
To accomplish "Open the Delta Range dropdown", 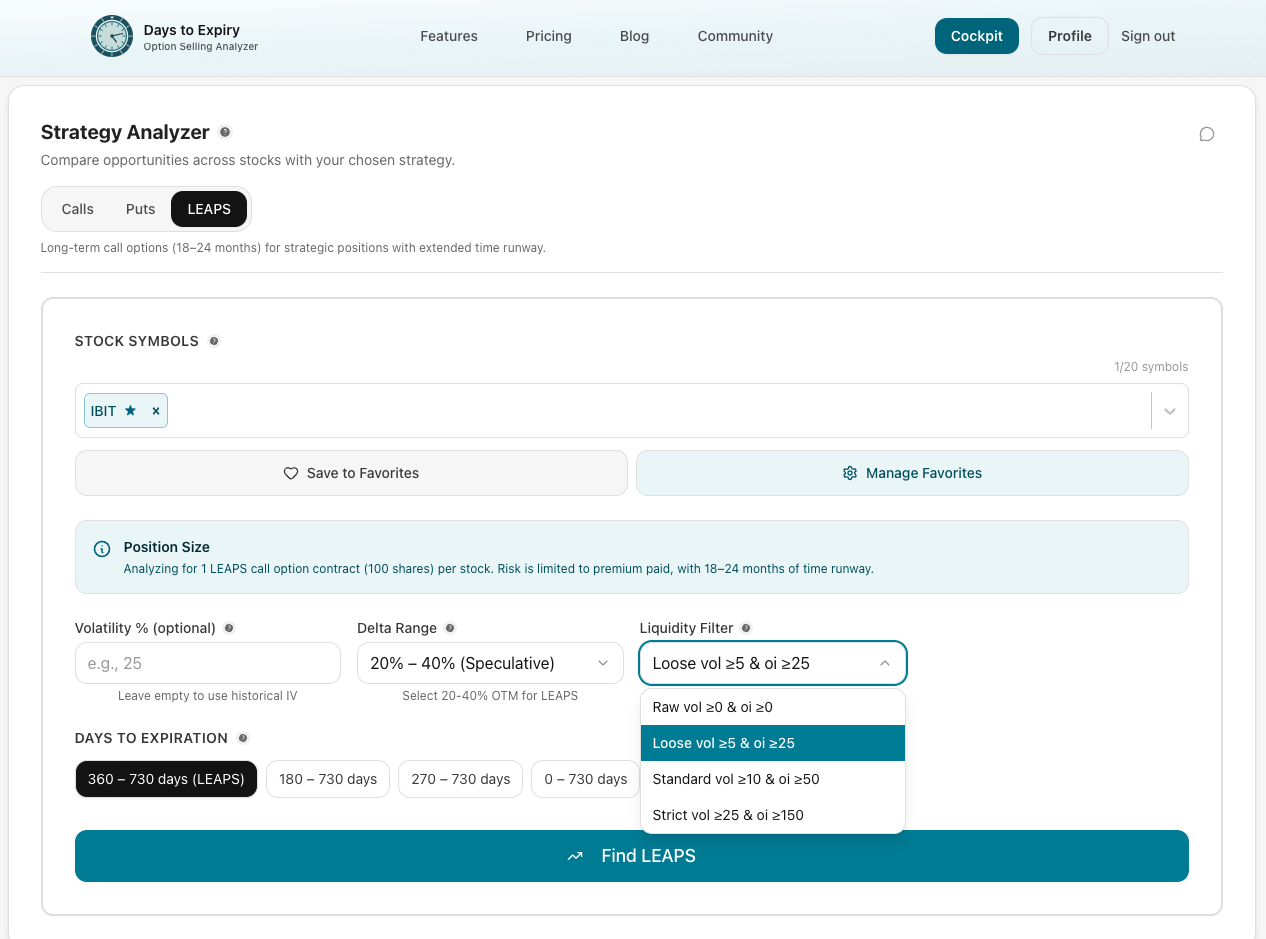I will tap(489, 663).
